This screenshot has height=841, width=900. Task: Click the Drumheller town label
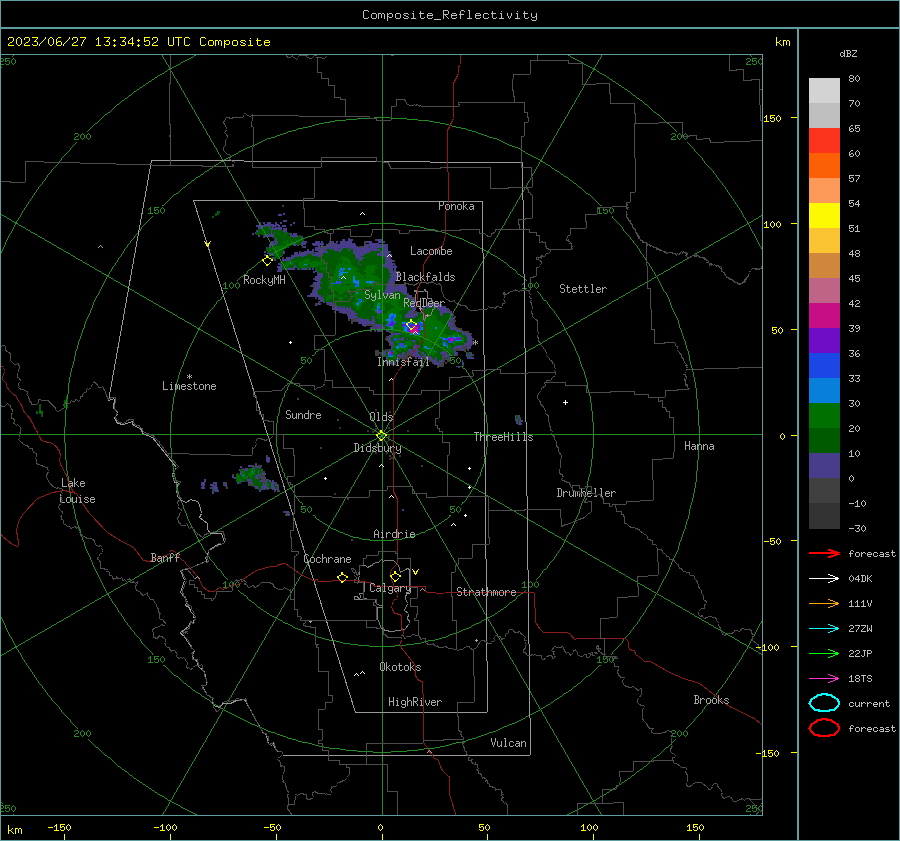pyautogui.click(x=586, y=493)
